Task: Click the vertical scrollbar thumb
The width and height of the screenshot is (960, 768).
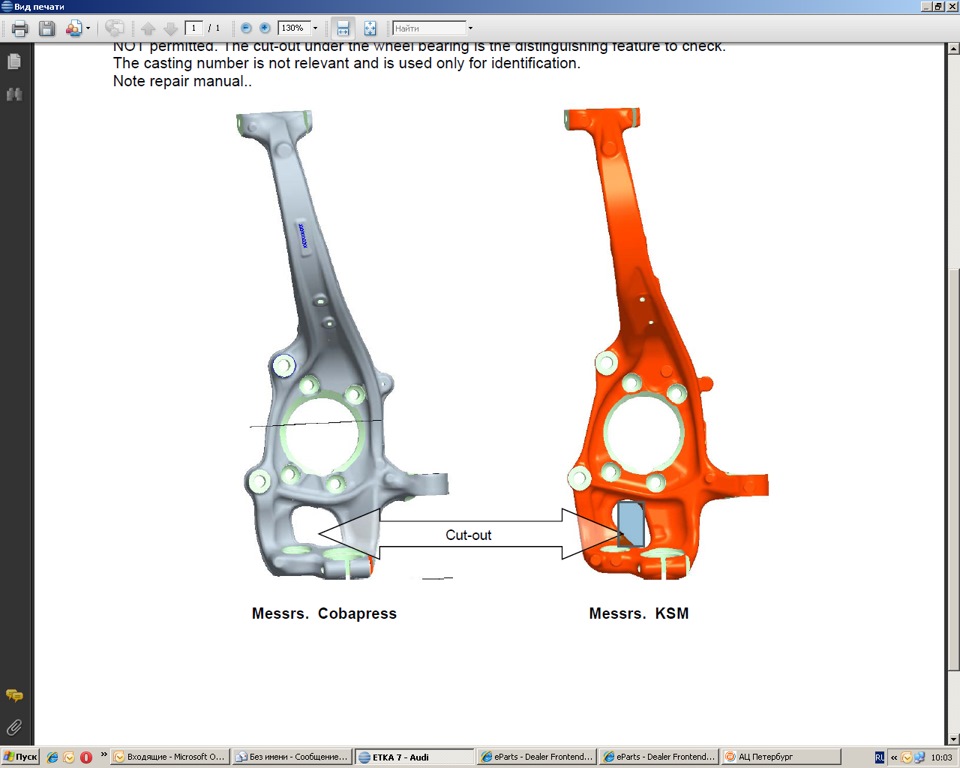Action: click(x=953, y=469)
